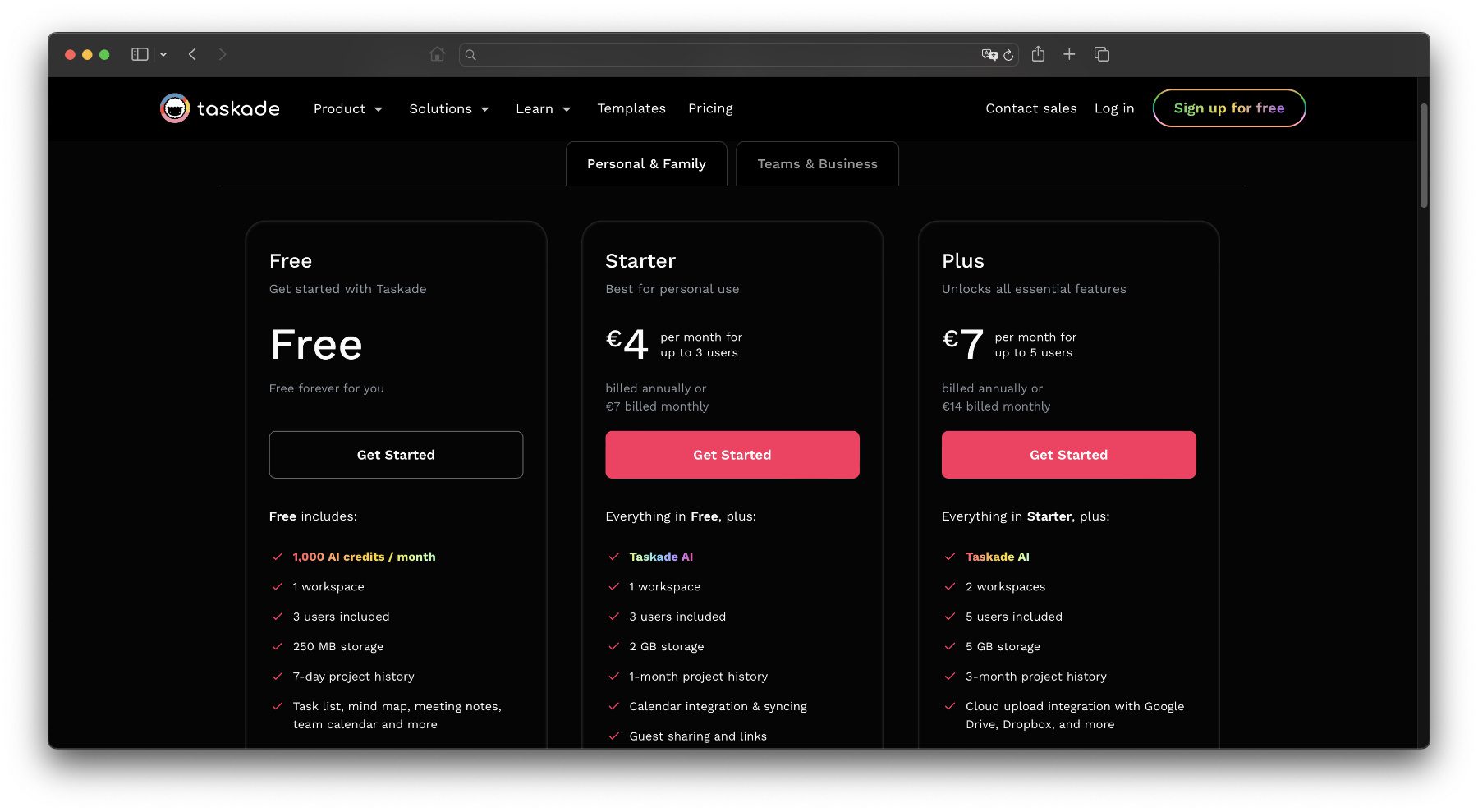This screenshot has height=812, width=1478.
Task: Open the Templates menu link
Action: tap(631, 108)
